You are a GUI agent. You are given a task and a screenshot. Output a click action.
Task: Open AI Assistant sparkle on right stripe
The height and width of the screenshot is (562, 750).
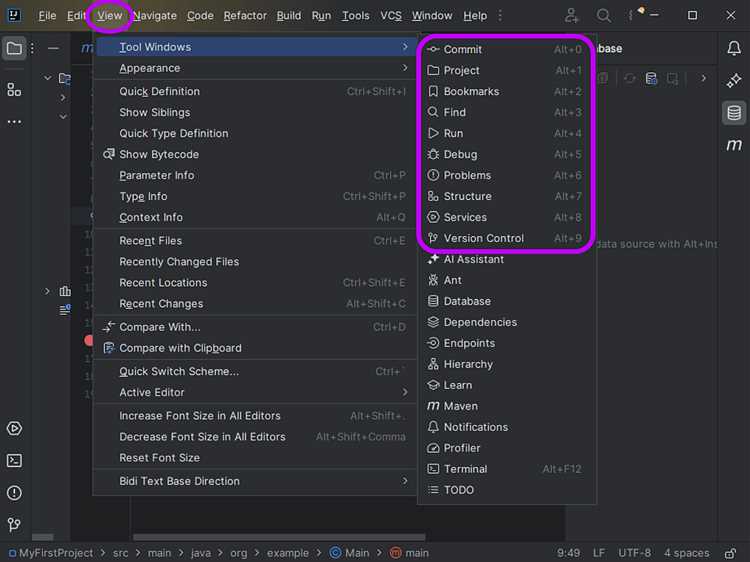coord(734,80)
